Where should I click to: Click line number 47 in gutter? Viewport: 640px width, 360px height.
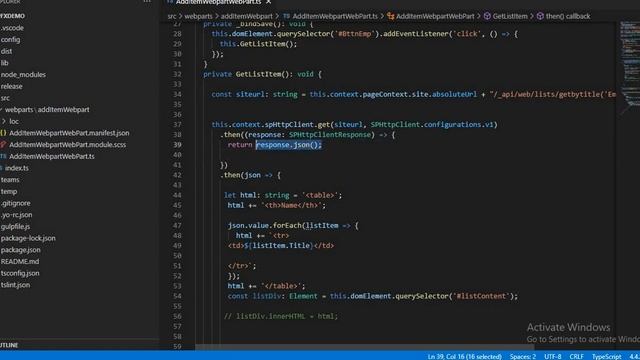(x=177, y=225)
